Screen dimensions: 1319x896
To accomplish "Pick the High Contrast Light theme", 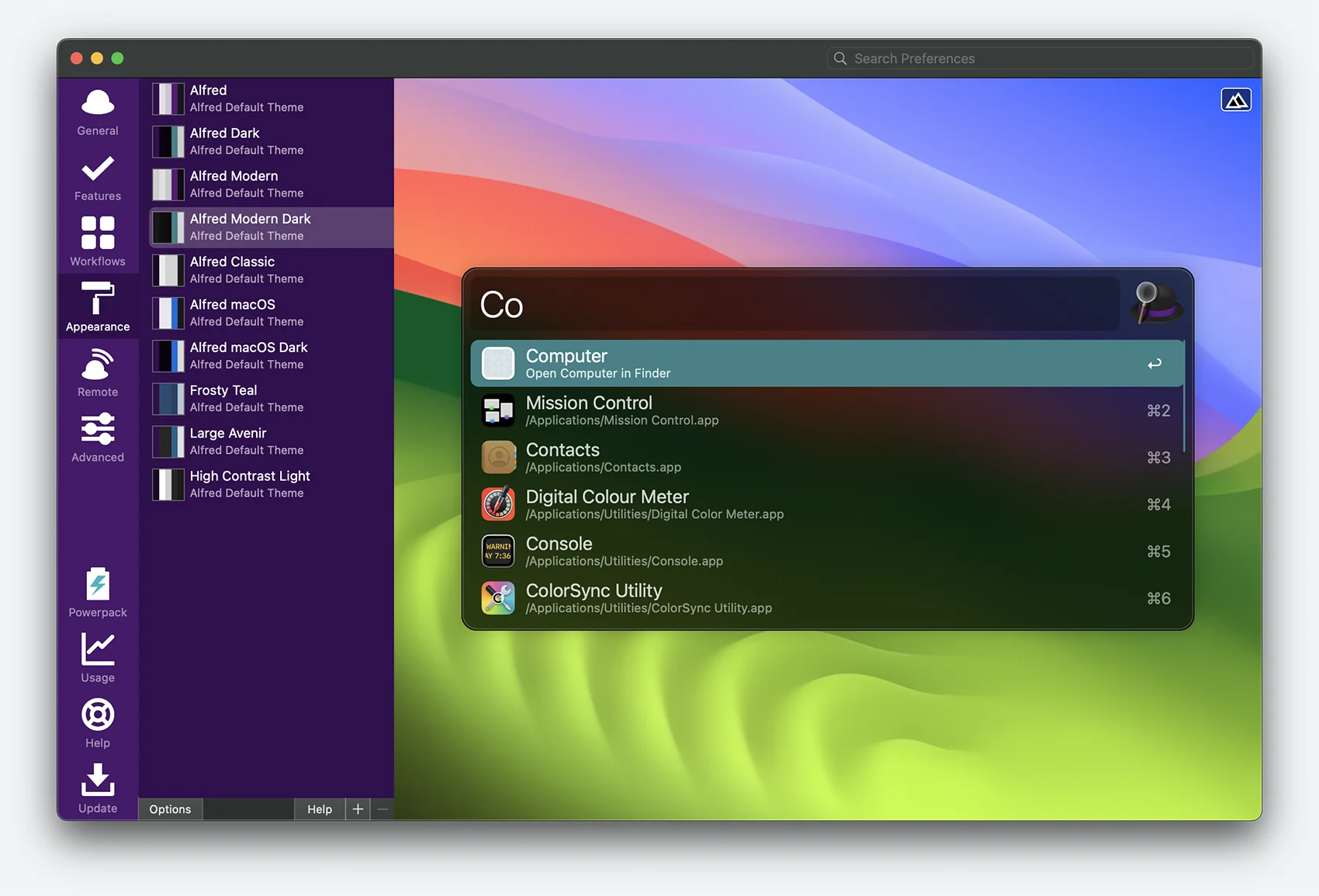I will (271, 484).
